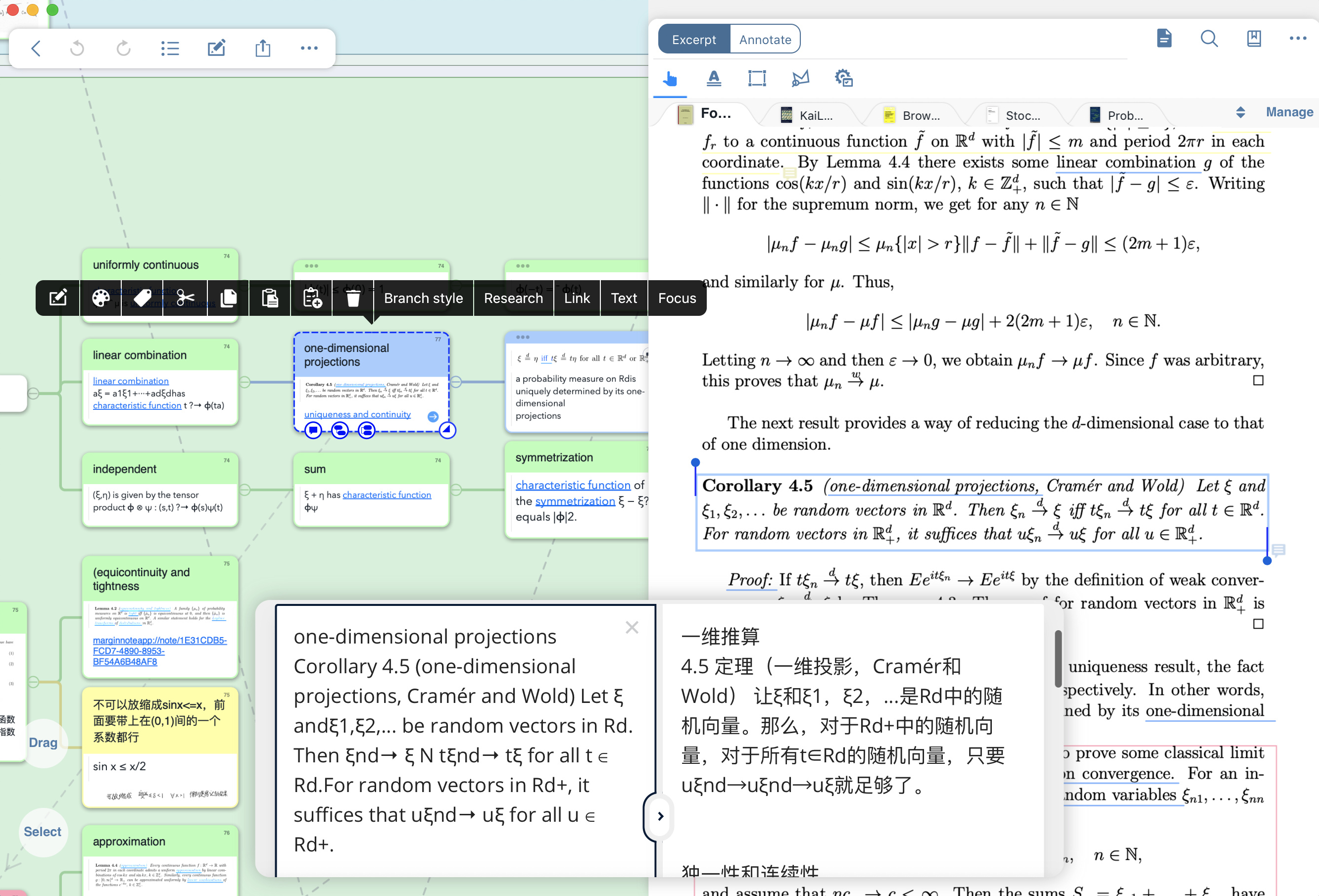The image size is (1319, 896).
Task: Toggle the Select mode button
Action: click(42, 831)
